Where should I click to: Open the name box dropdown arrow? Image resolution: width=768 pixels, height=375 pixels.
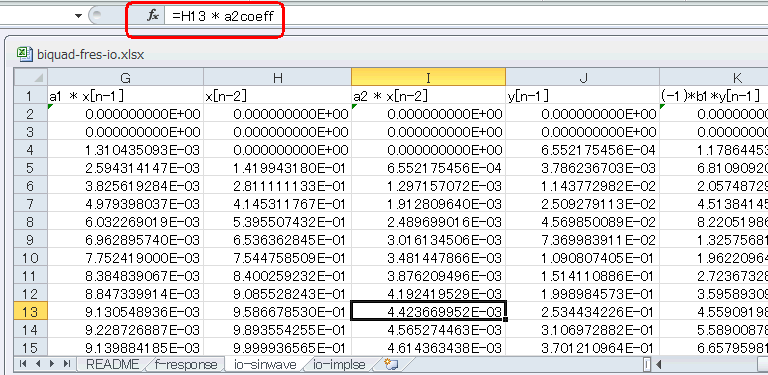tap(78, 16)
